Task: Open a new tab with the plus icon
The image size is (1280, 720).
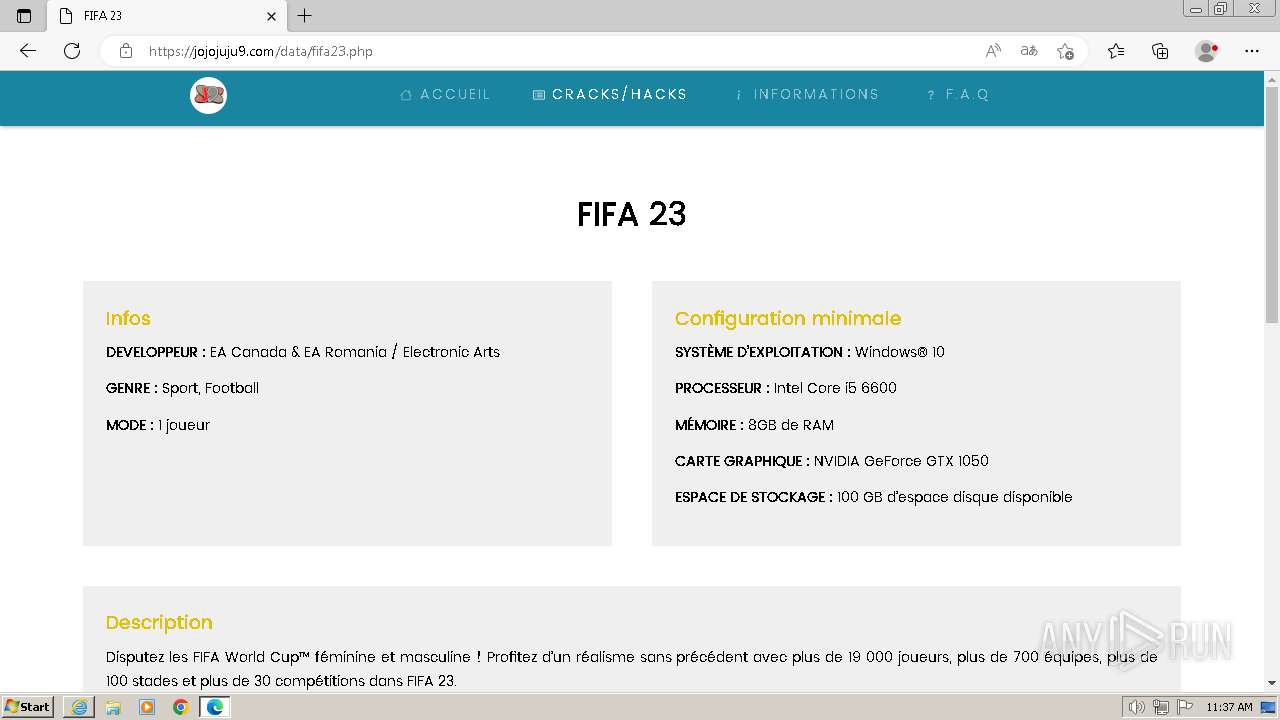Action: click(x=305, y=16)
